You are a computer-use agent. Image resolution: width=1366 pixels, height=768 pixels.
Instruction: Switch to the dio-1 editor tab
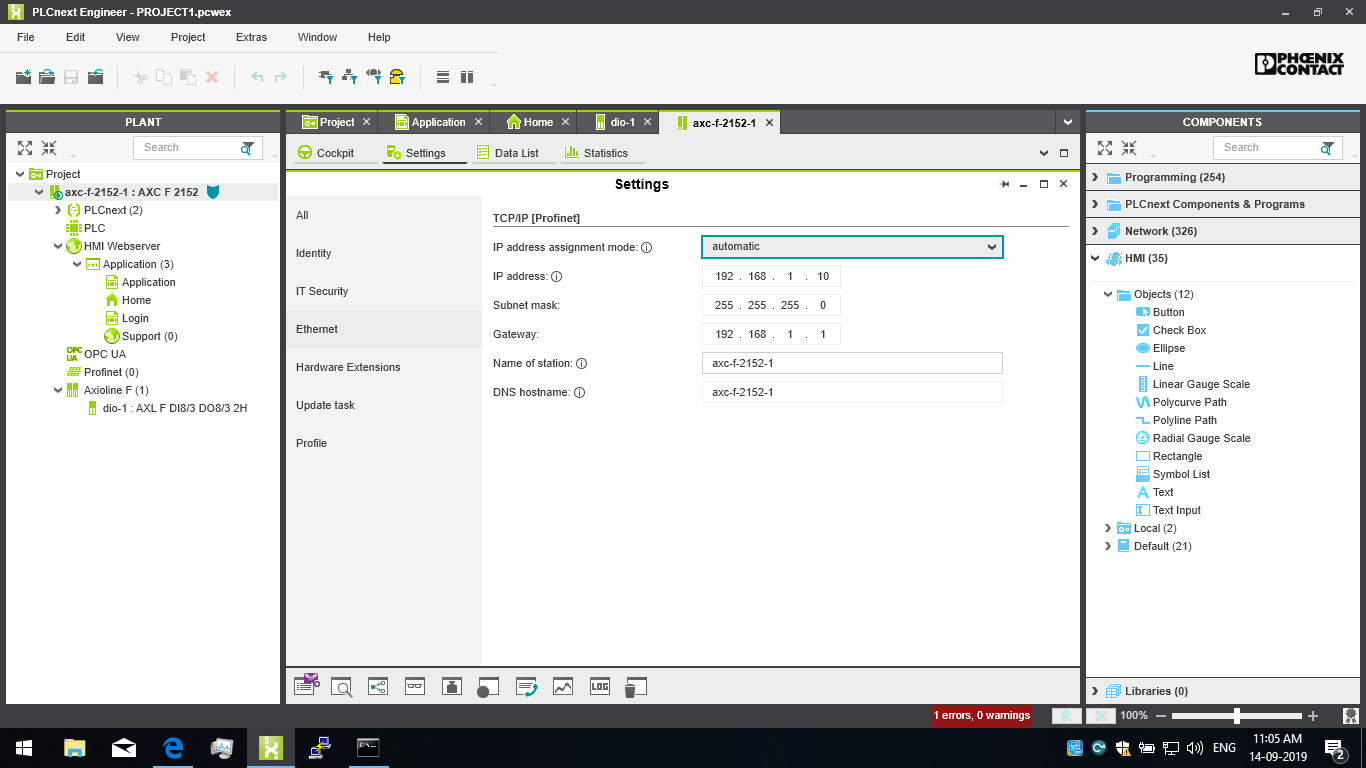622,122
